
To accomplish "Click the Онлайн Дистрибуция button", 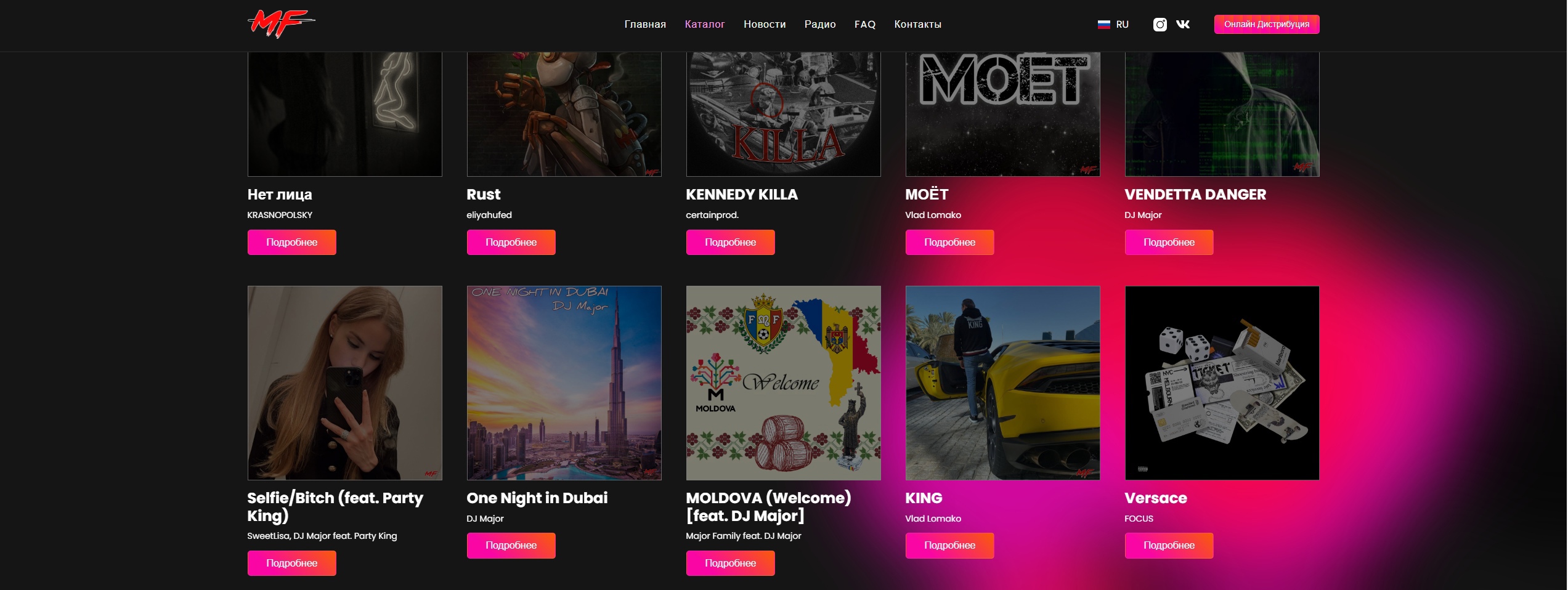I will click(1267, 25).
